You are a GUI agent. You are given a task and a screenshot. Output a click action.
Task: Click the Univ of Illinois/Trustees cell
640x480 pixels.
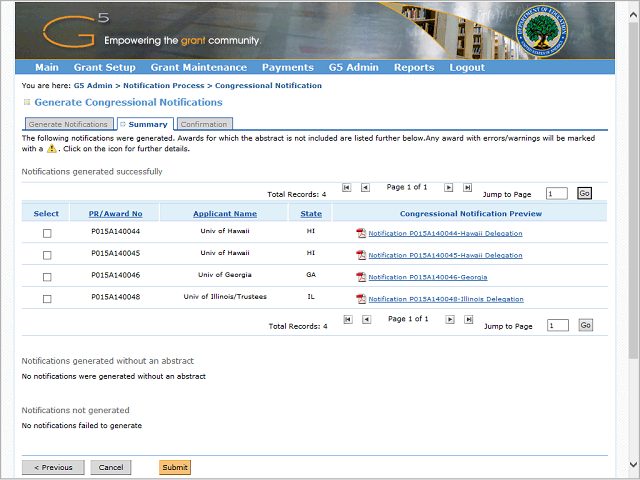[225, 297]
